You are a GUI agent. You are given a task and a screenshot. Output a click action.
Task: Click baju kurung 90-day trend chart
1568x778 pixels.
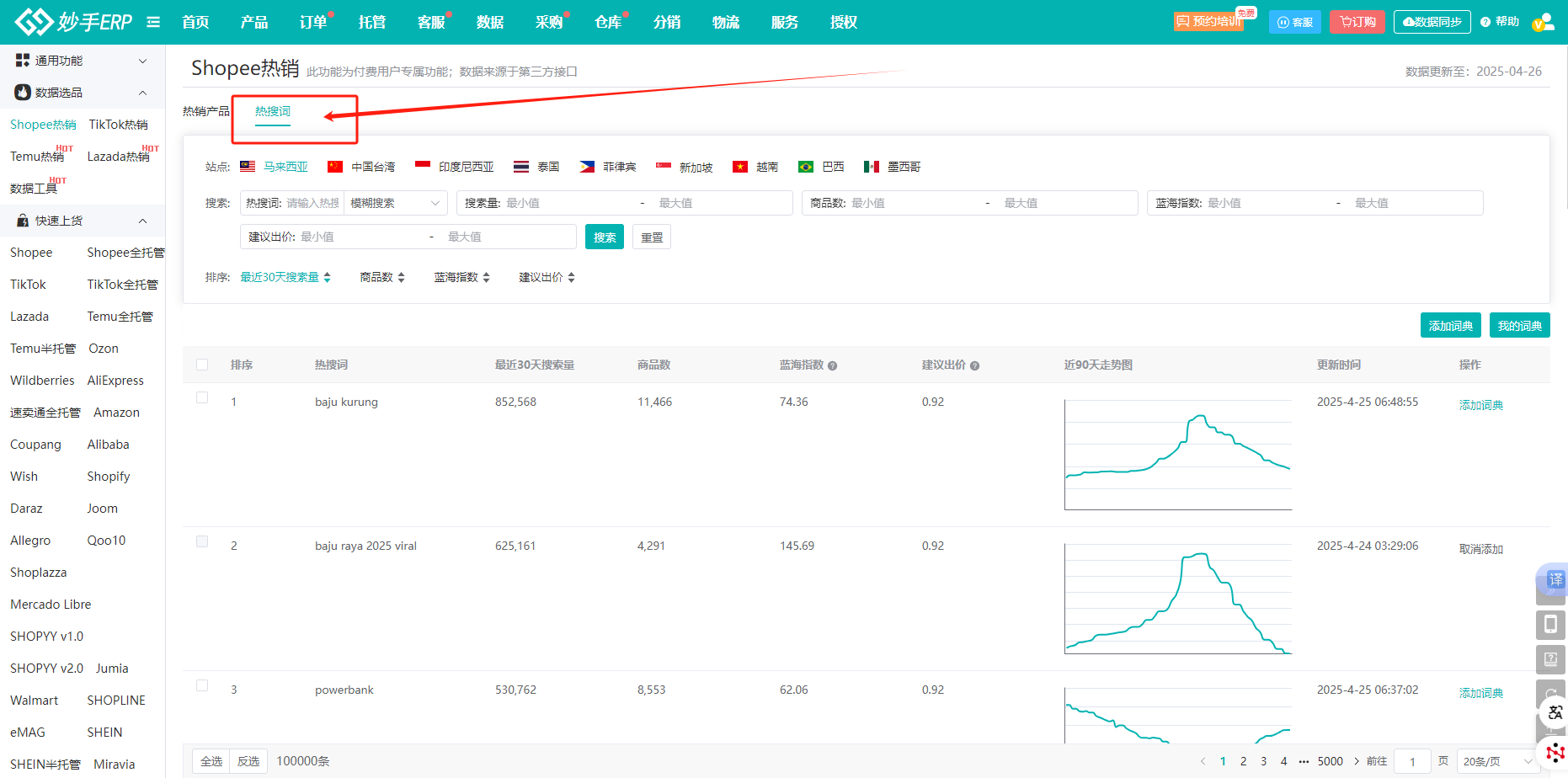coord(1177,455)
